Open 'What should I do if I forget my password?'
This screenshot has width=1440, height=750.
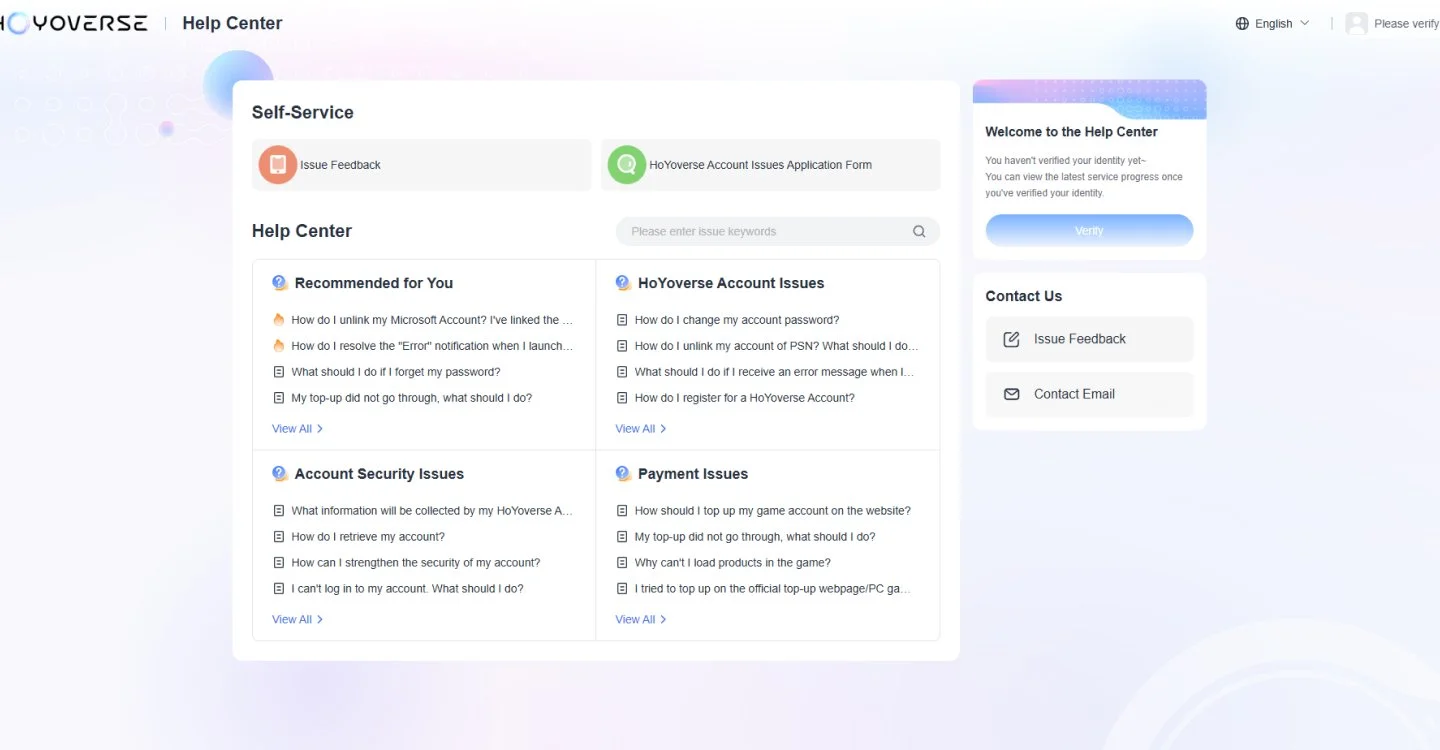click(x=396, y=372)
